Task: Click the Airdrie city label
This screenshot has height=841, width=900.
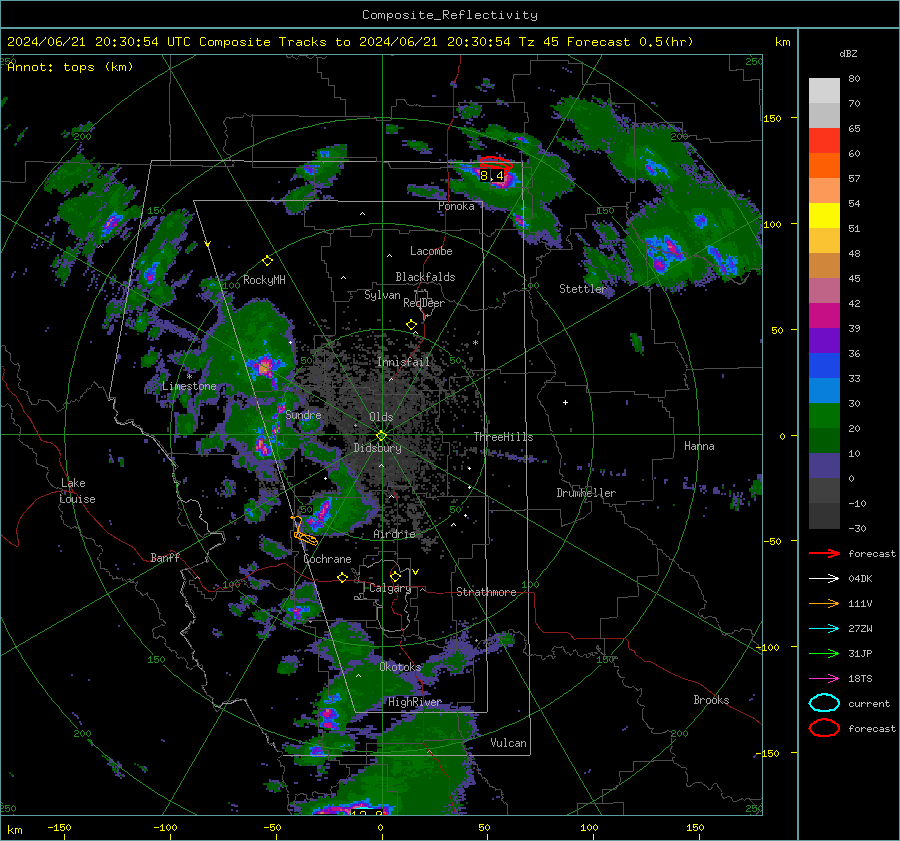Action: tap(394, 534)
